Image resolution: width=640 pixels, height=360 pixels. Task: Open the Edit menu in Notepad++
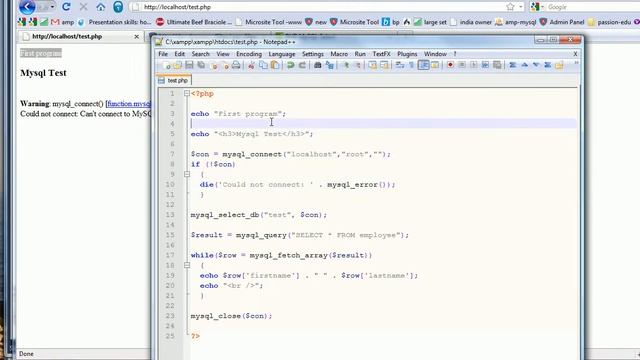[x=180, y=54]
